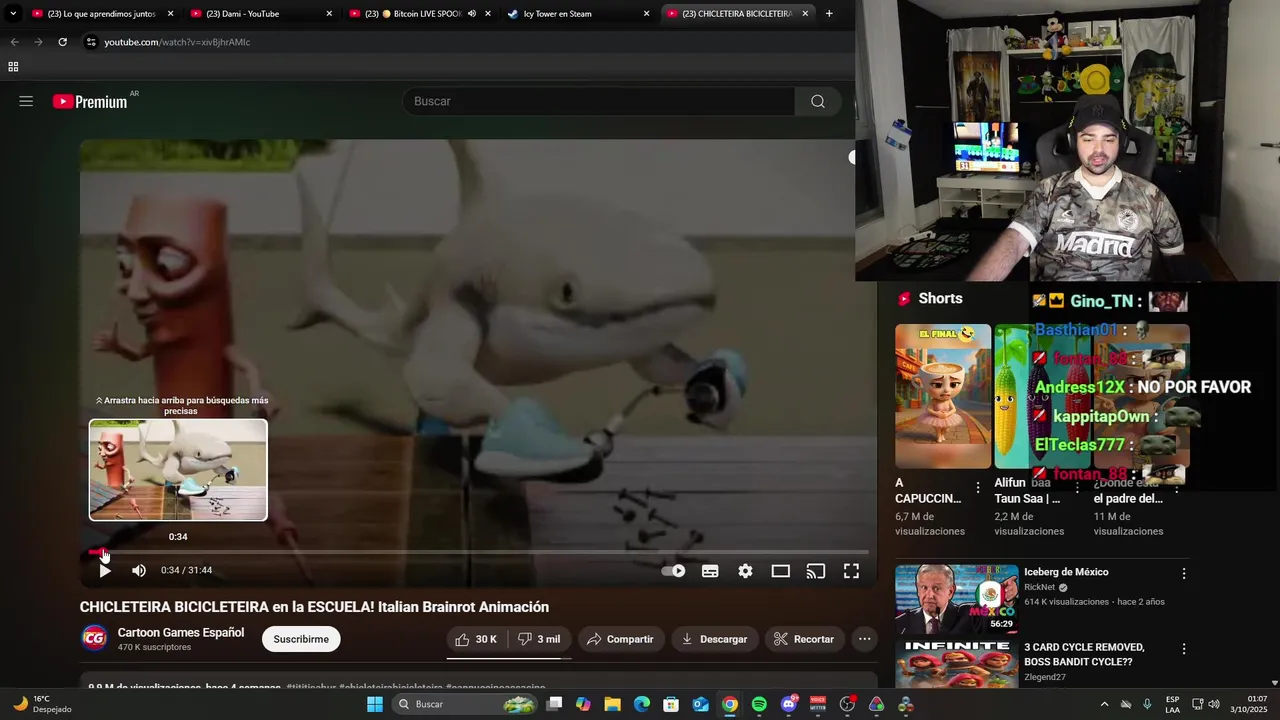Open the YouTube hamburger guide menu
This screenshot has height=720, width=1280.
coord(26,101)
